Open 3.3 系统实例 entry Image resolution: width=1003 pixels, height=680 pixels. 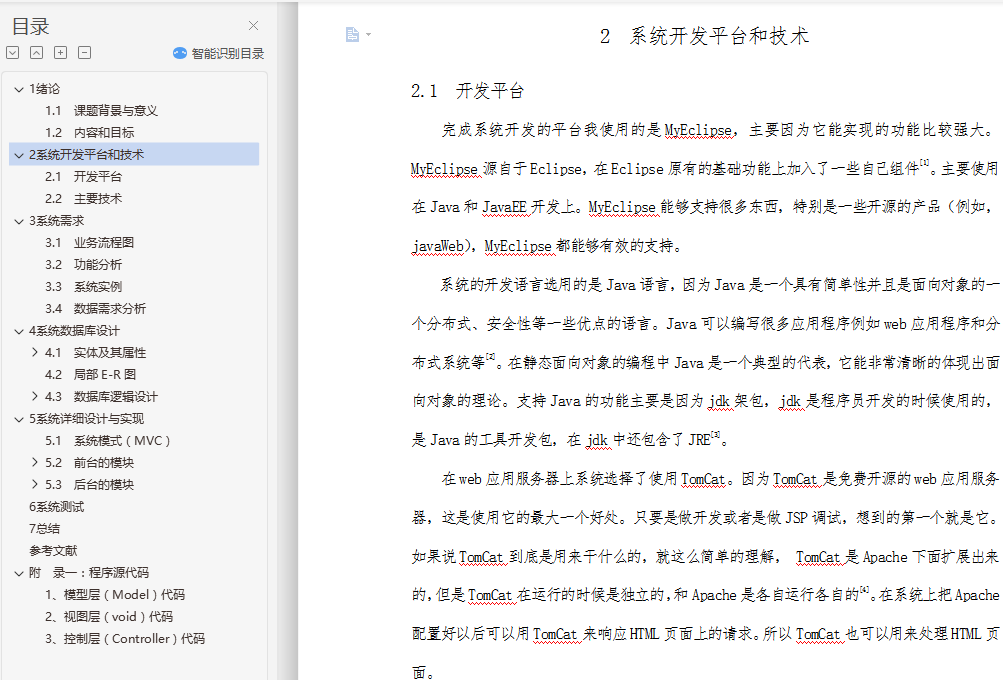[x=83, y=287]
